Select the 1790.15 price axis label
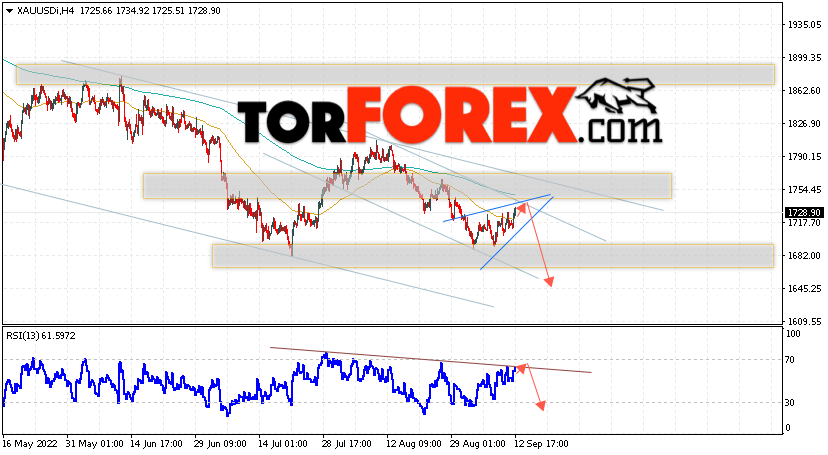The image size is (828, 455). (x=804, y=157)
